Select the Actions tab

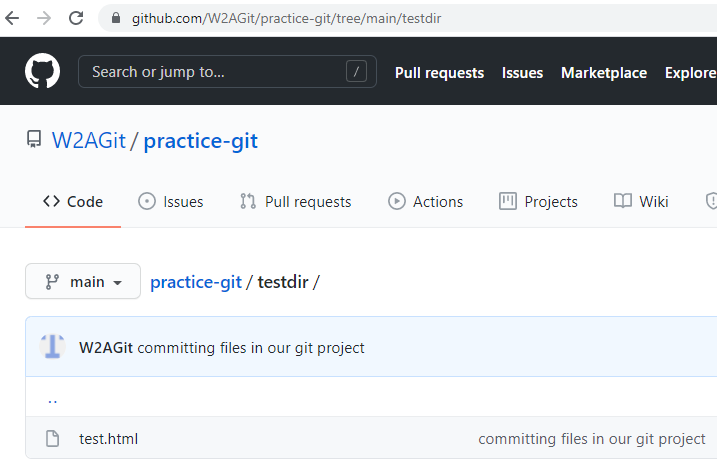[x=425, y=202]
